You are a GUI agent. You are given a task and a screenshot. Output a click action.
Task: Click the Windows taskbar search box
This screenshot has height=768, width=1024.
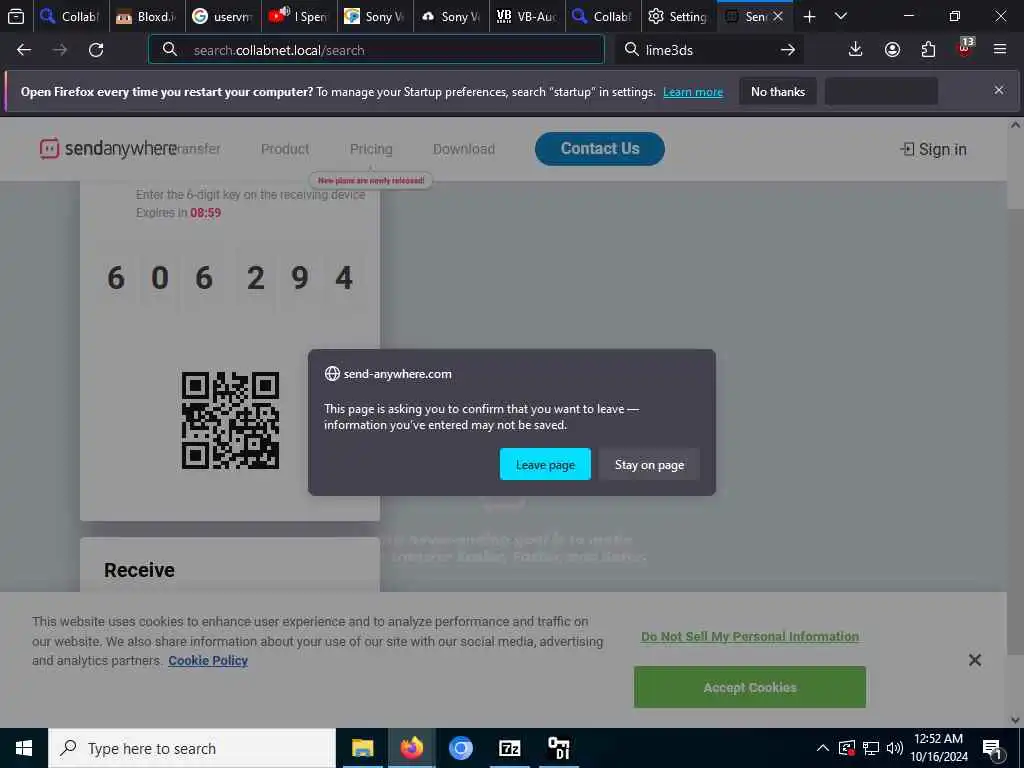pyautogui.click(x=192, y=748)
